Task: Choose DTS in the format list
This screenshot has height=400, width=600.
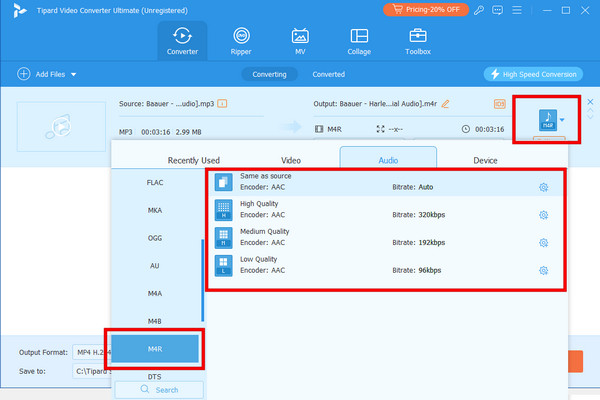Action: (x=155, y=376)
